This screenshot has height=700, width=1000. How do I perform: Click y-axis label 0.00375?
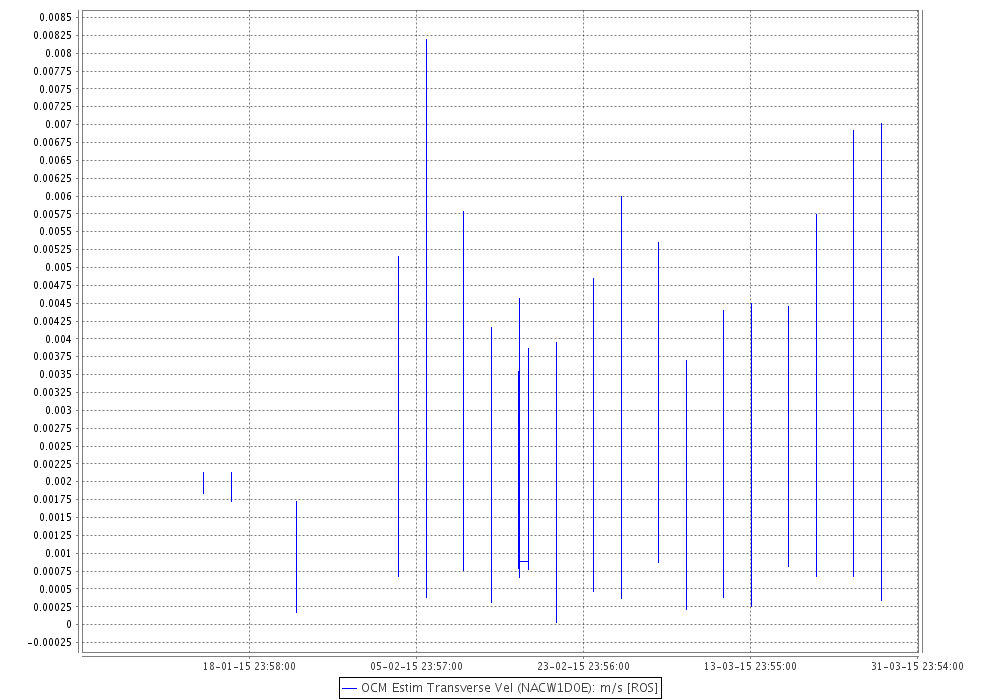[53, 356]
